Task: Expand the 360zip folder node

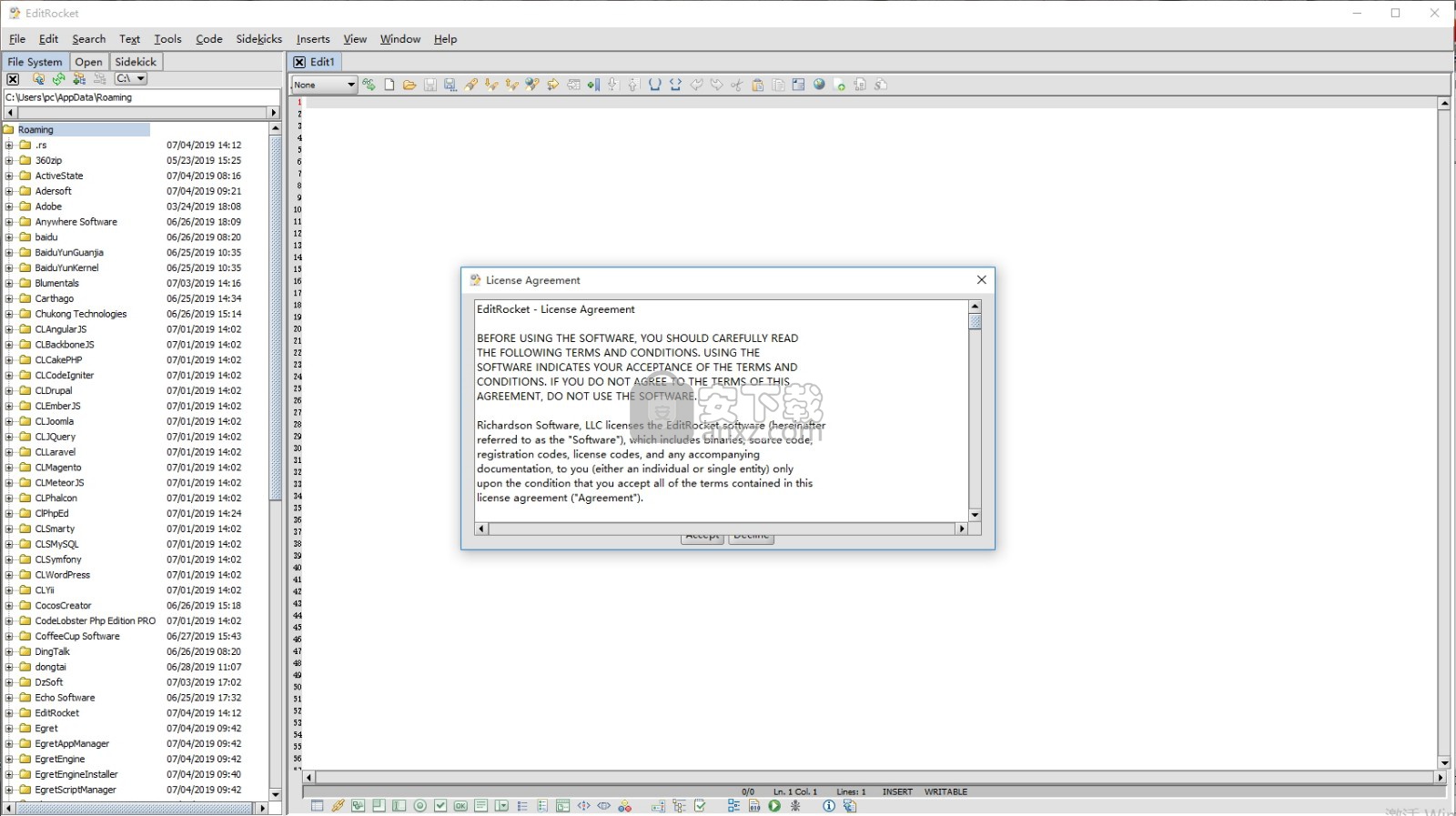Action: click(x=9, y=160)
